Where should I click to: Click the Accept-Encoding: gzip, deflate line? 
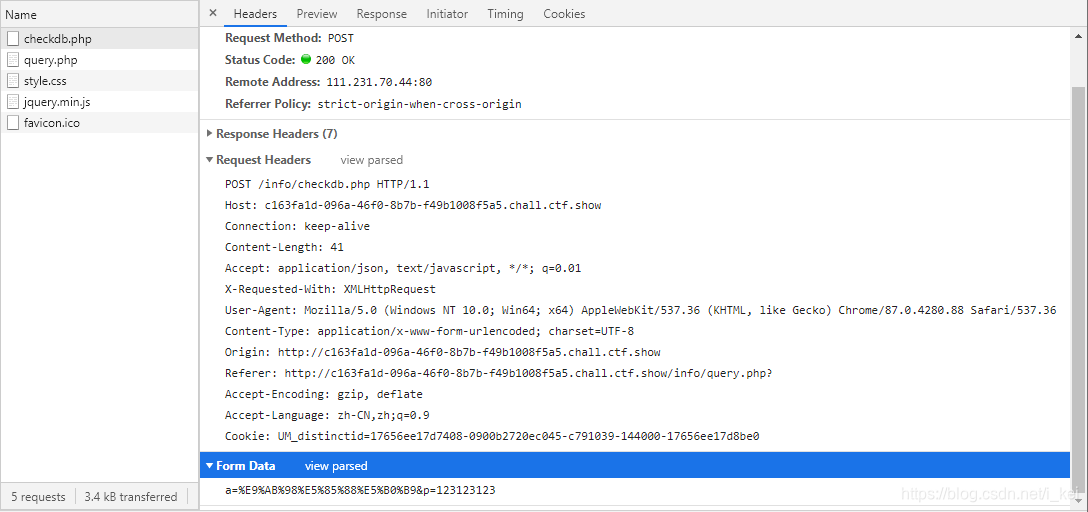(x=324, y=394)
